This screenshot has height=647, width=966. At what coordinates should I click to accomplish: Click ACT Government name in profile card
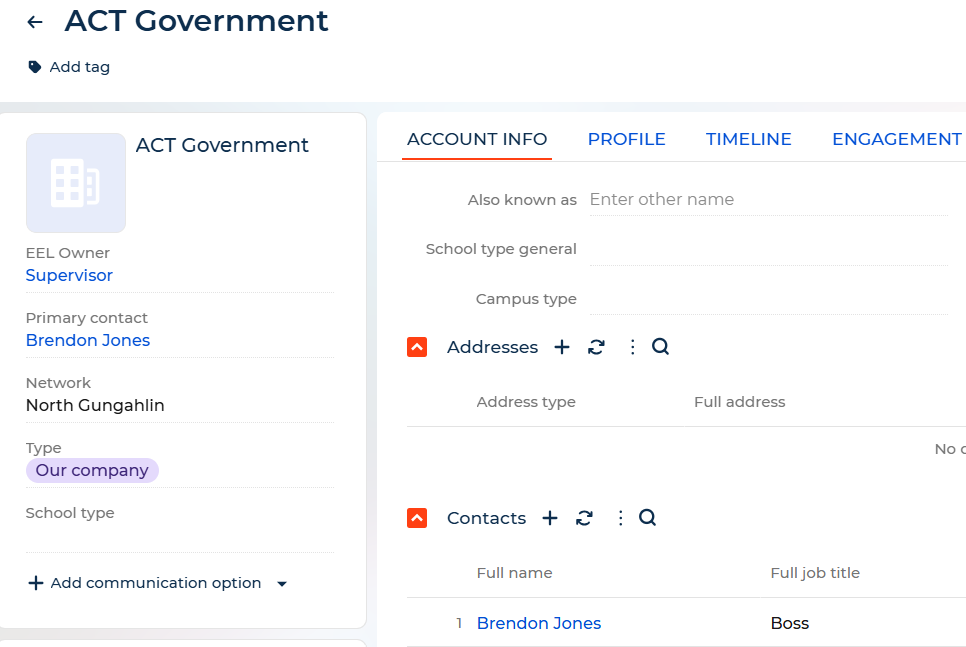[222, 145]
